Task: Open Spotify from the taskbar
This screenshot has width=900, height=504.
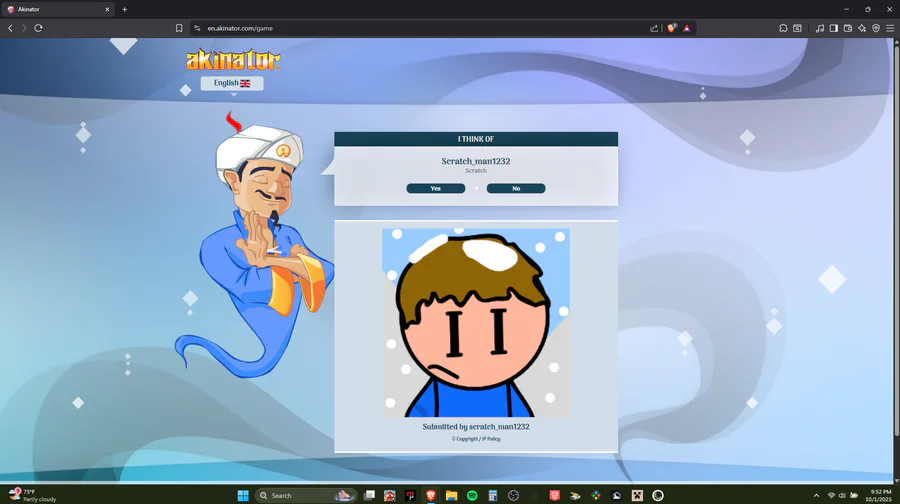Action: pyautogui.click(x=472, y=495)
